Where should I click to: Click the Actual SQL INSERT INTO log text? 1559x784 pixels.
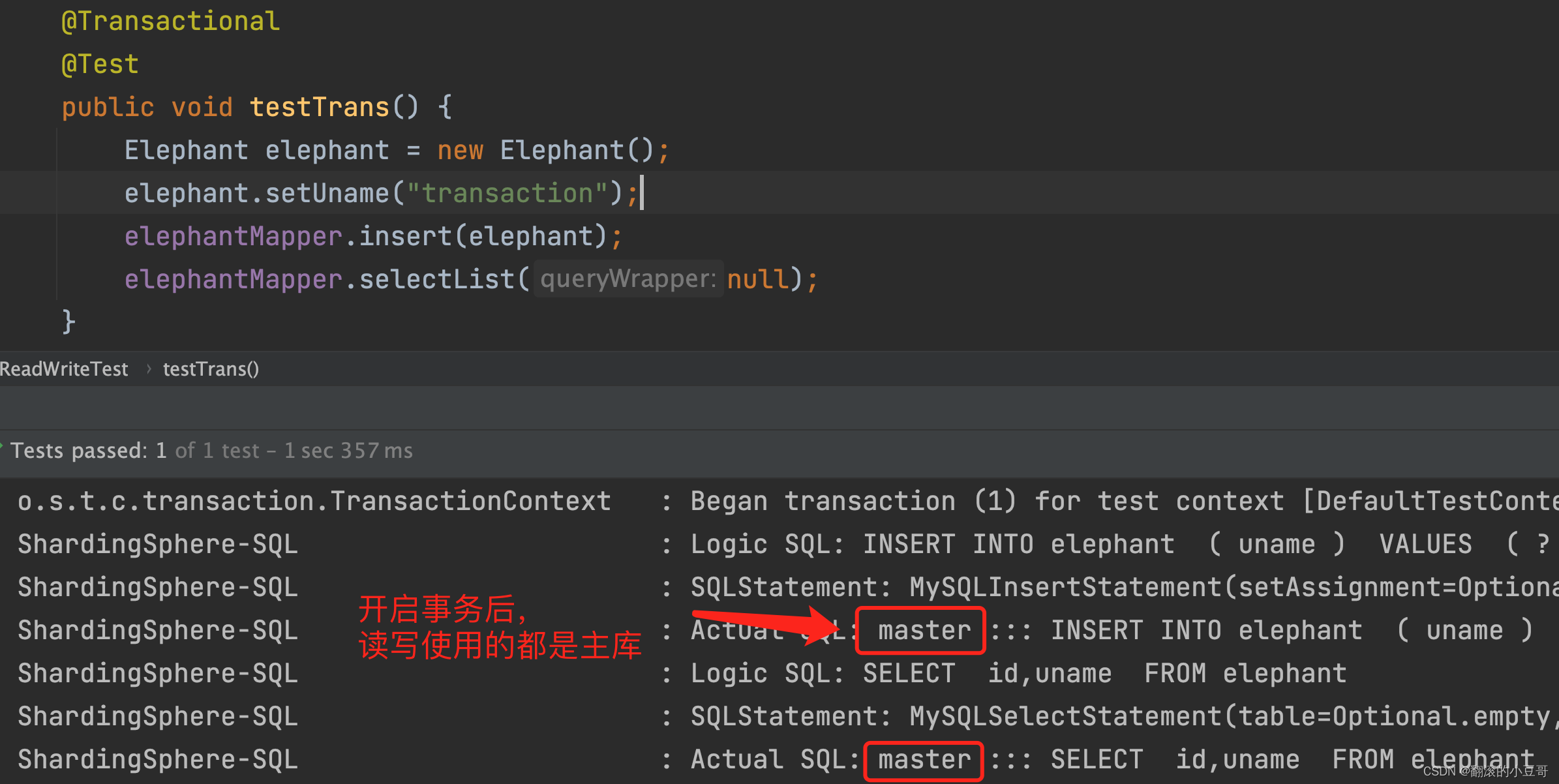pyautogui.click(x=1112, y=631)
